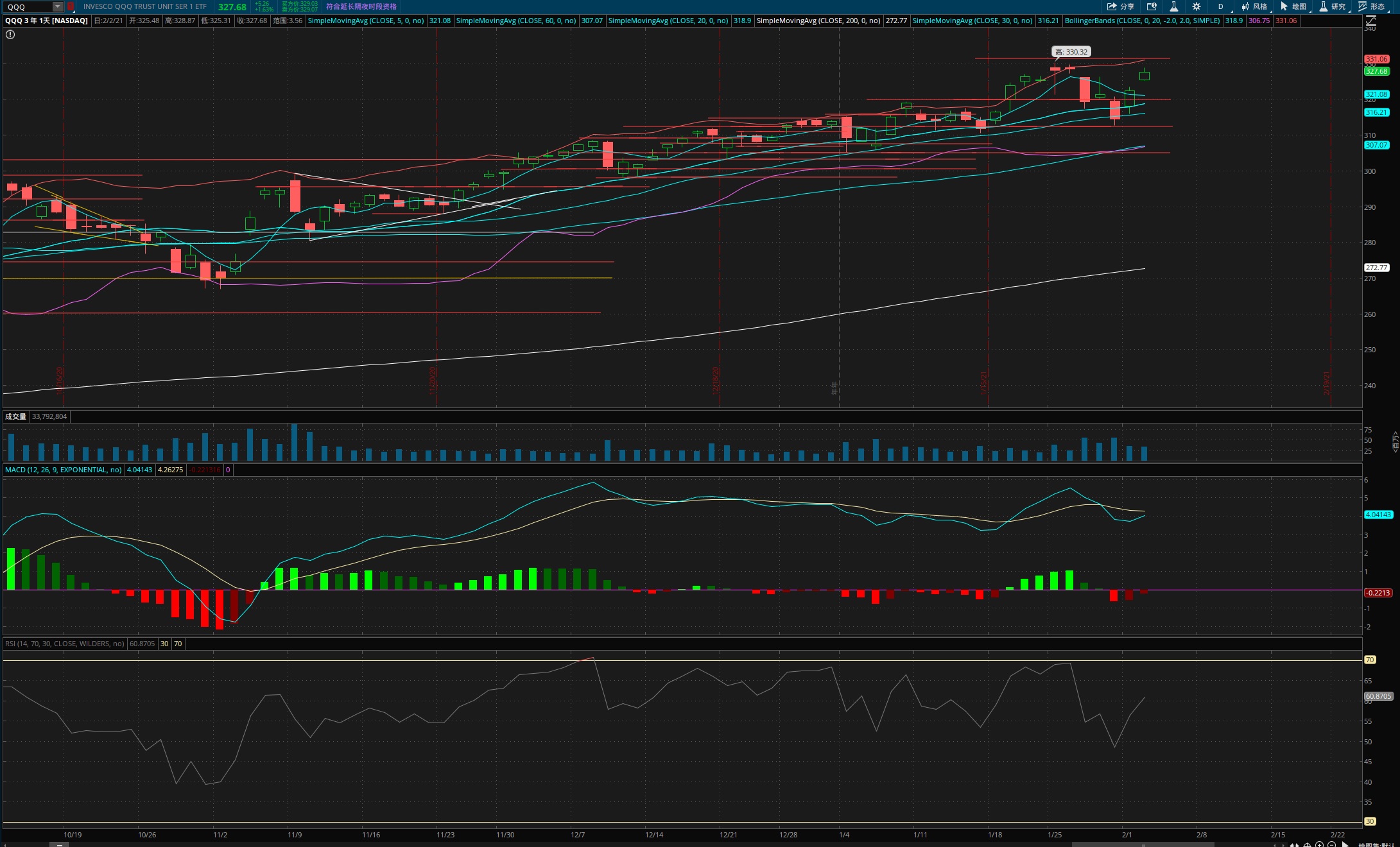The image size is (1400, 847).
Task: Click 符合延长隔夜时段资格 status label
Action: click(361, 6)
